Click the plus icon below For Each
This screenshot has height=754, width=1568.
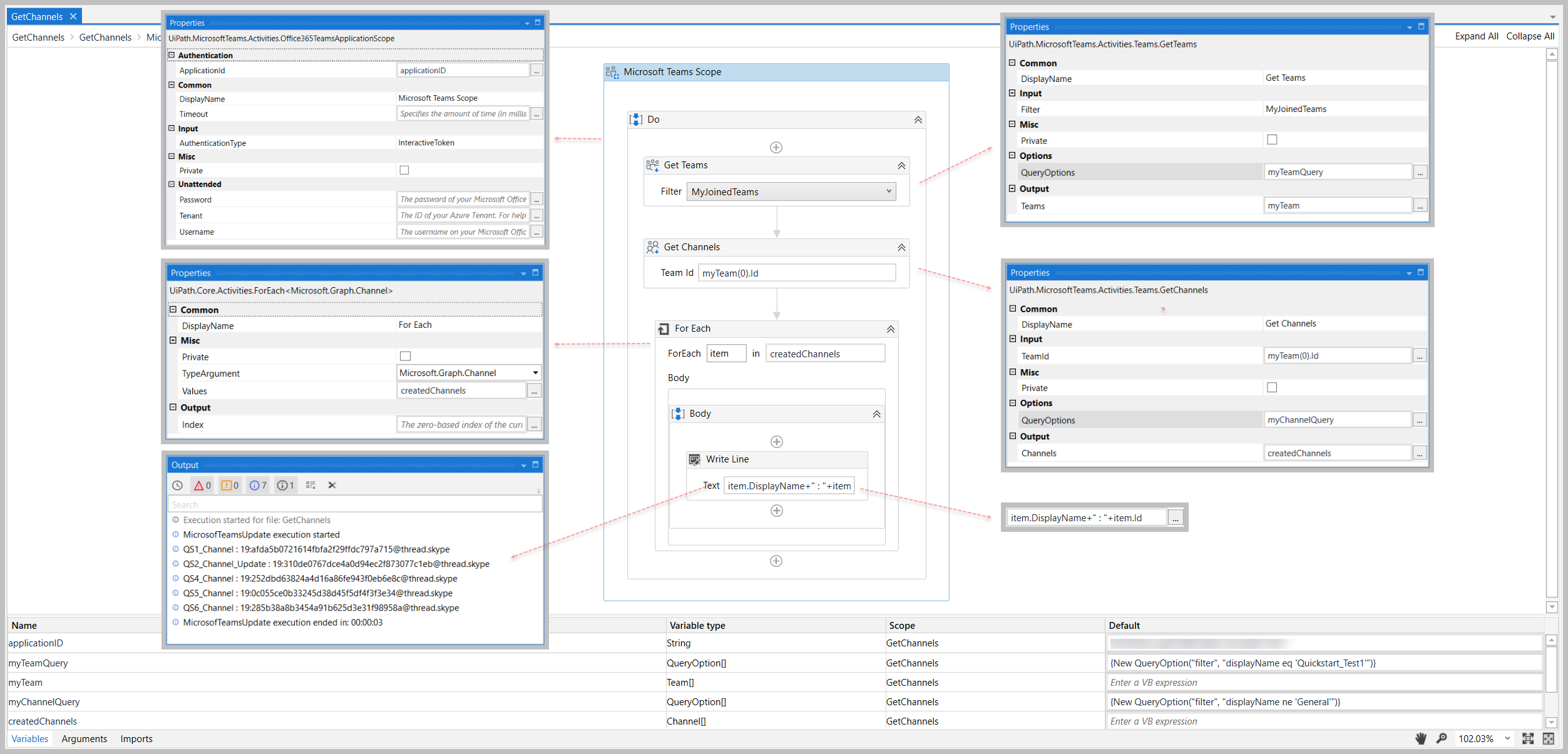click(776, 561)
